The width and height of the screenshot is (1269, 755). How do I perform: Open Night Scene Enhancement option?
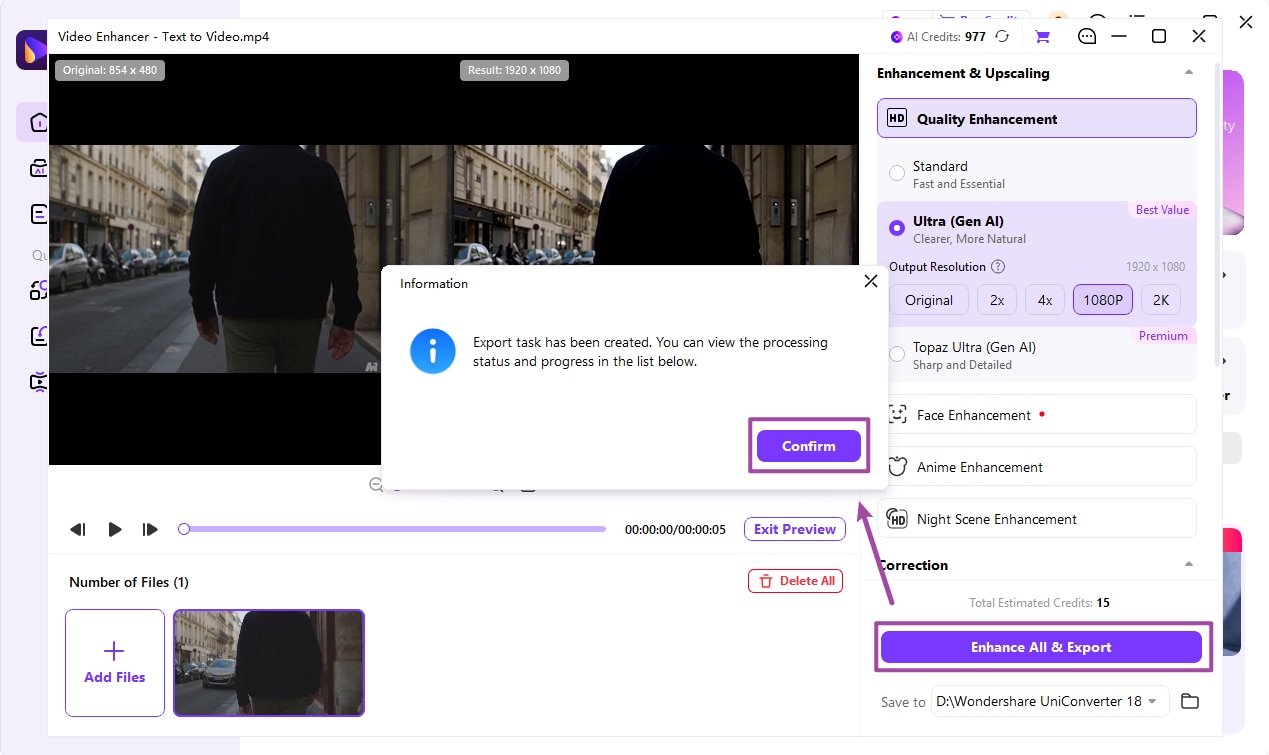point(1037,518)
